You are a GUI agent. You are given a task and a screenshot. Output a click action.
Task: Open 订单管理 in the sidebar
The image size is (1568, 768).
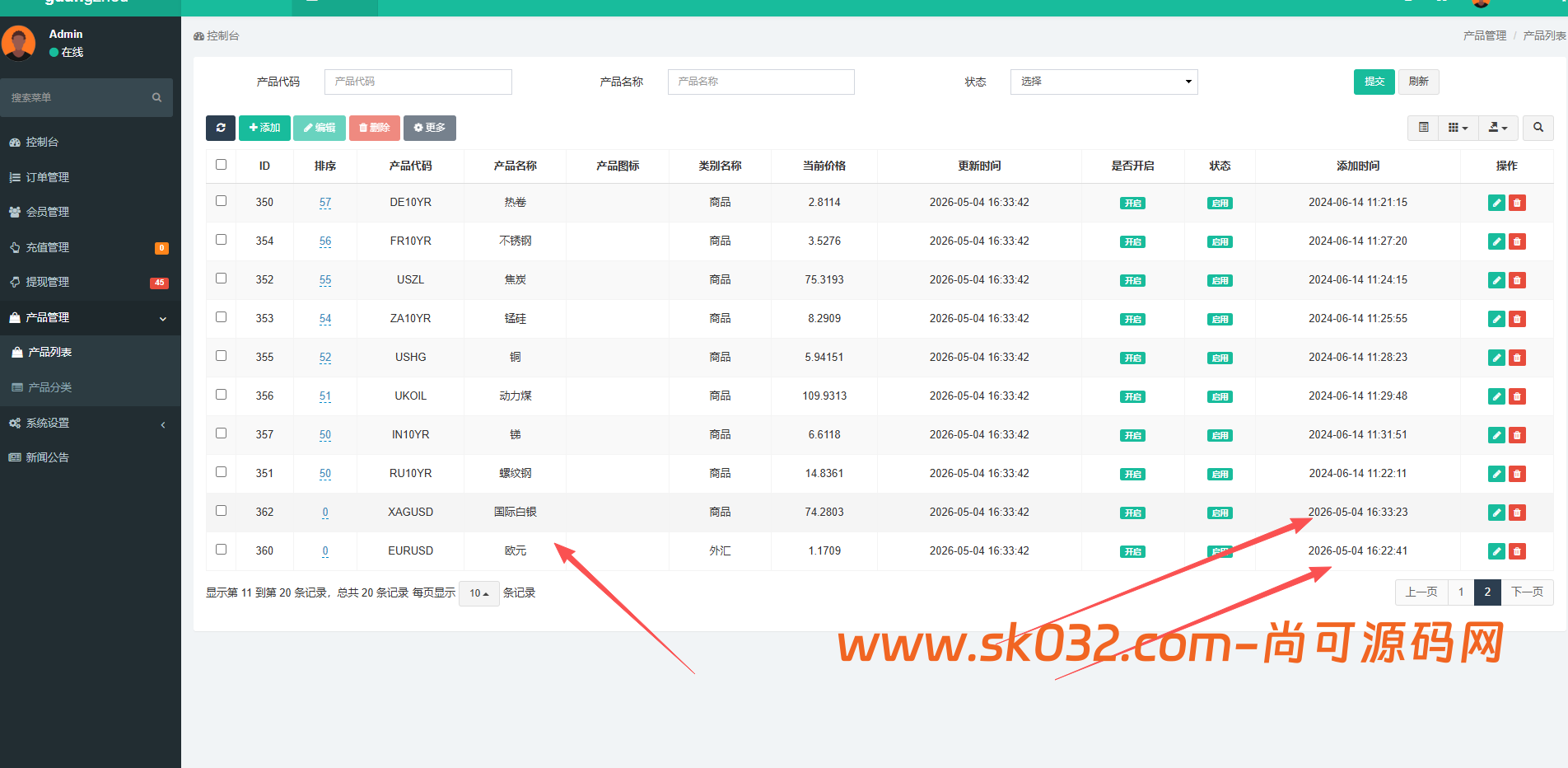point(91,178)
